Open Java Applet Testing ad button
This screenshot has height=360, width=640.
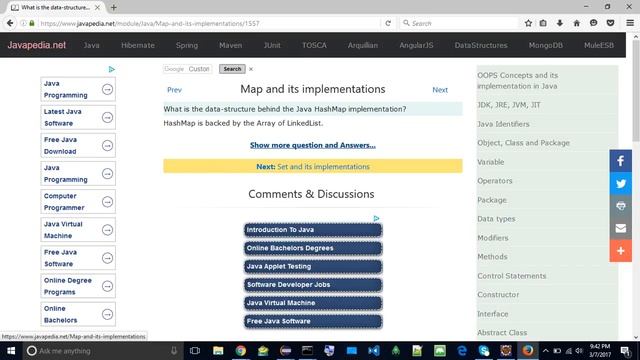[313, 267]
